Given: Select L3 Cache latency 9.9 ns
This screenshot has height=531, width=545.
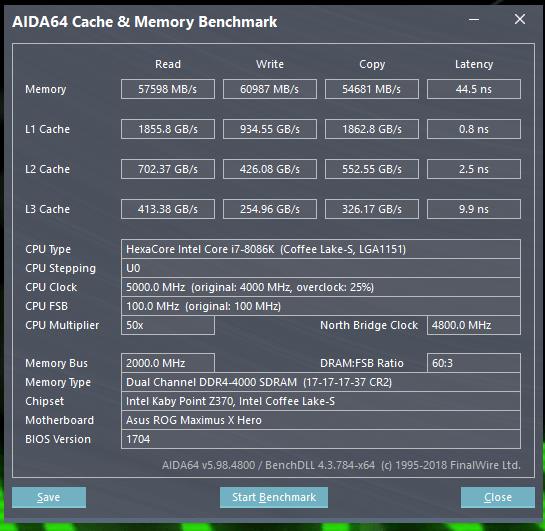Looking at the screenshot, I should [x=474, y=209].
